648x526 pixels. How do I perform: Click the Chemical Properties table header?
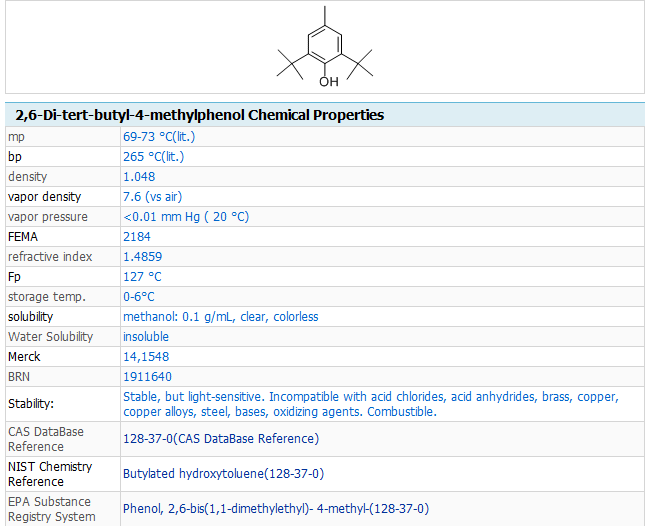click(200, 115)
